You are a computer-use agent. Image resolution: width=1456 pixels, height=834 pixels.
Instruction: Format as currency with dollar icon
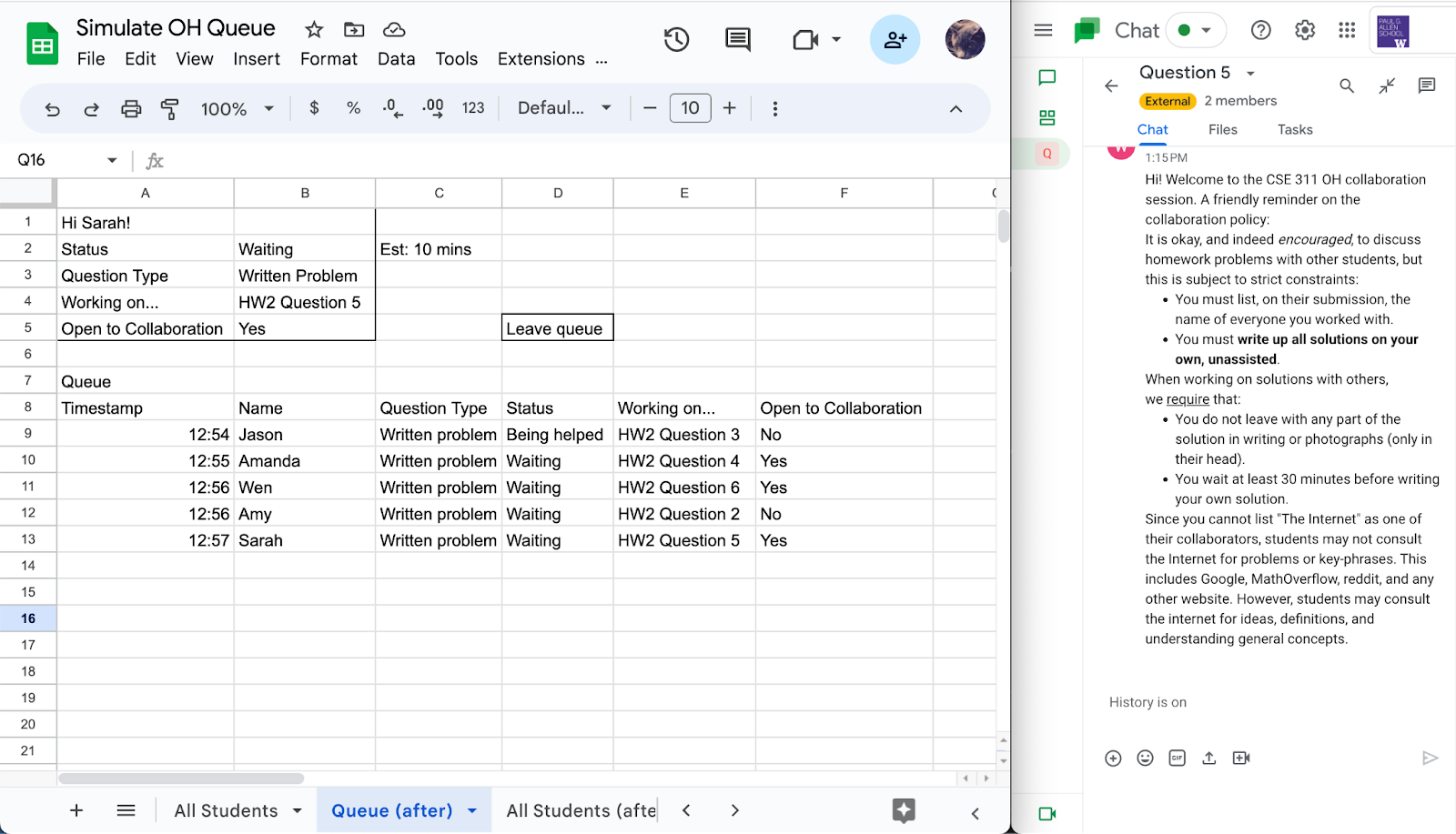coord(314,108)
